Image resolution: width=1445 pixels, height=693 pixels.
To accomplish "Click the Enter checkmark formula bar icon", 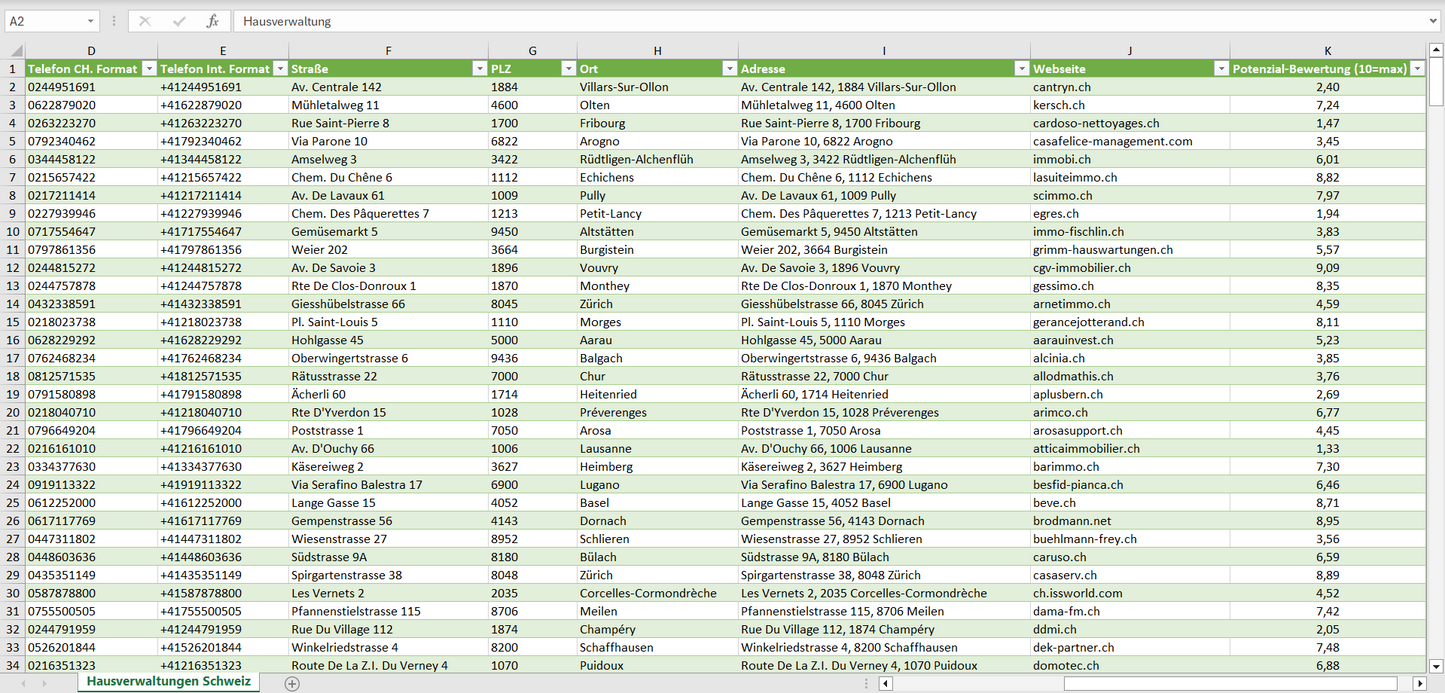I will pos(179,21).
